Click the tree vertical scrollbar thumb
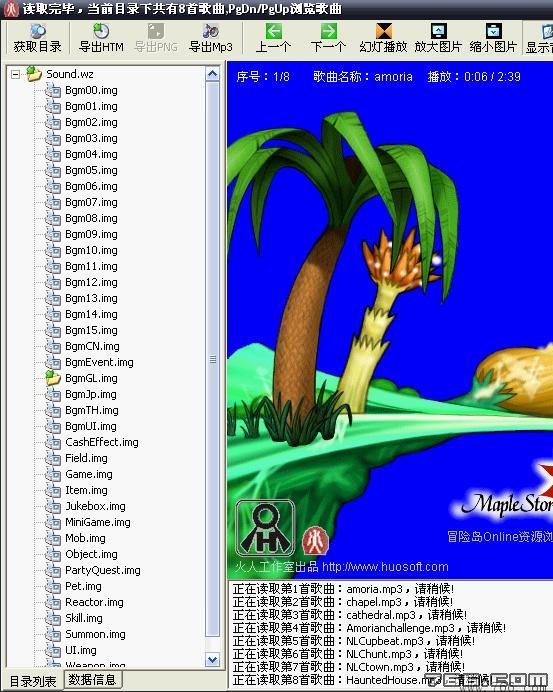The height and width of the screenshot is (692, 553). tap(213, 359)
